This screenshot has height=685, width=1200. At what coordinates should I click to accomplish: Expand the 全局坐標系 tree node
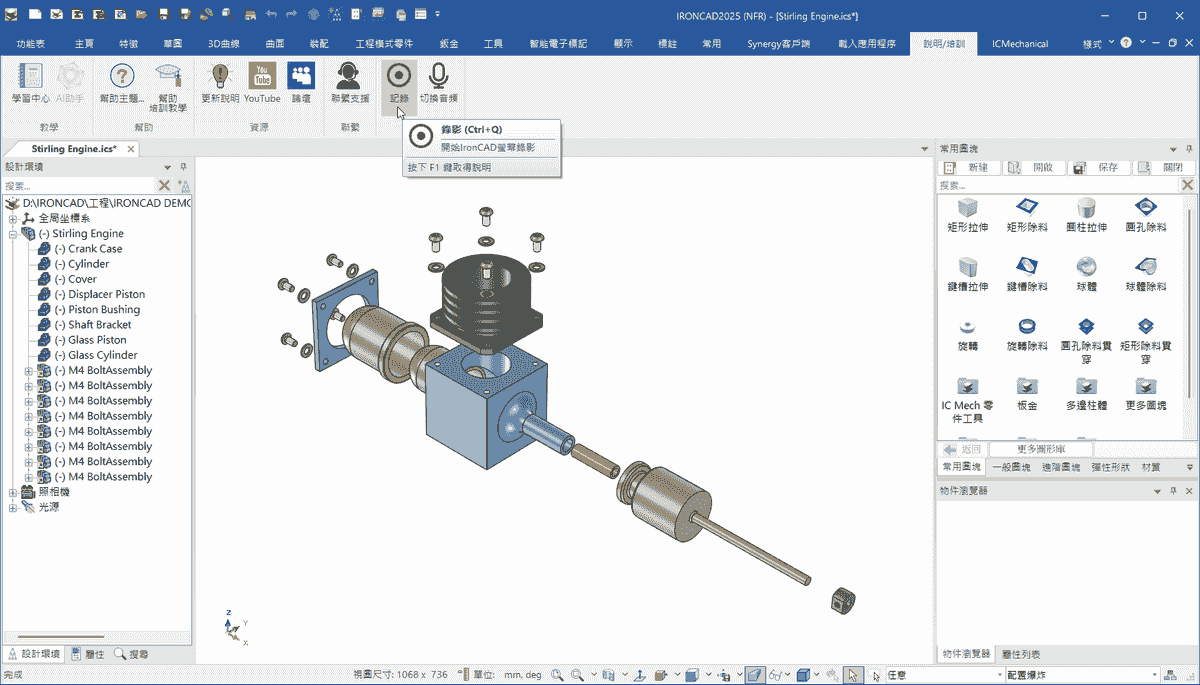point(13,218)
